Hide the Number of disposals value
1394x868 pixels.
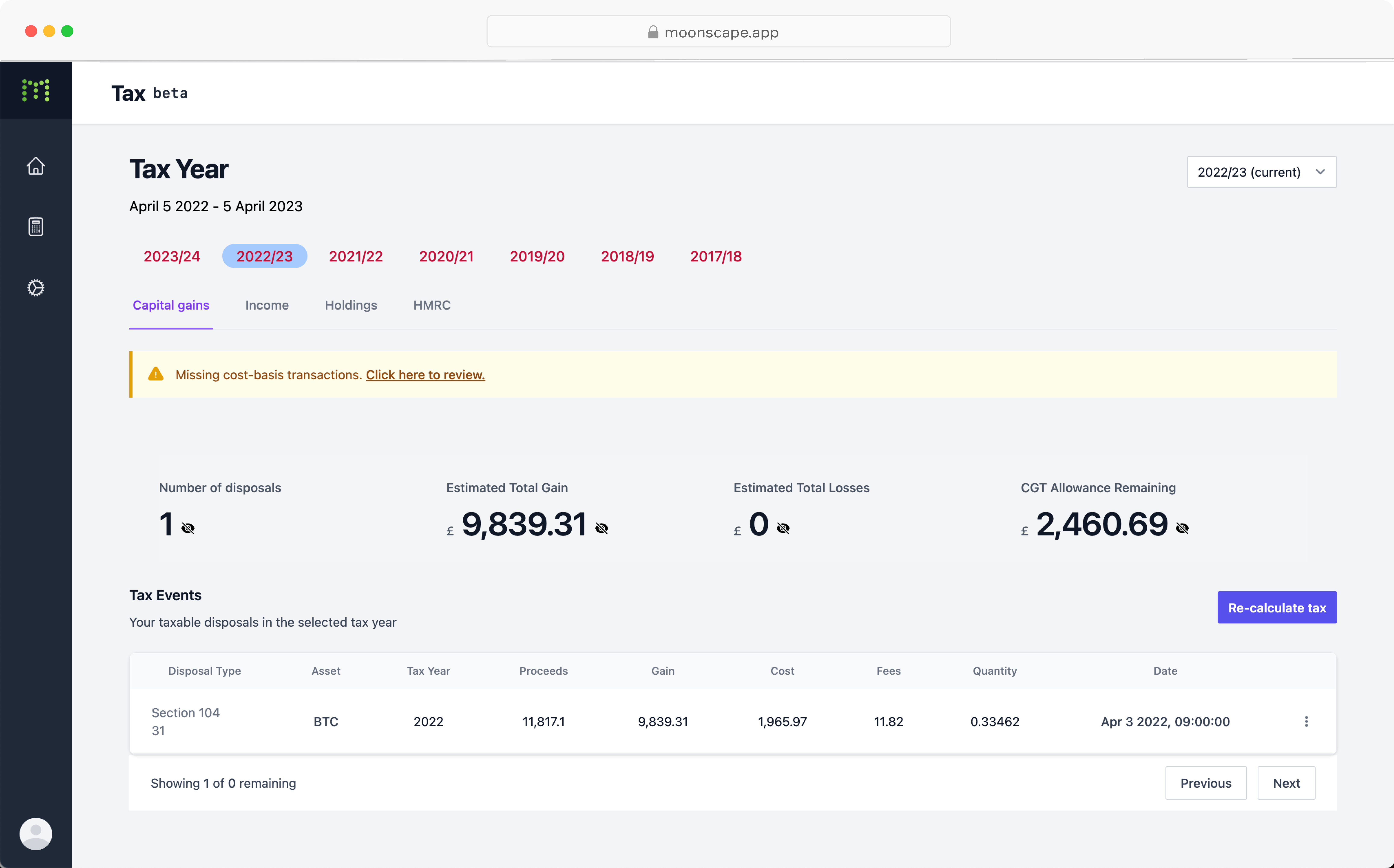coord(188,528)
